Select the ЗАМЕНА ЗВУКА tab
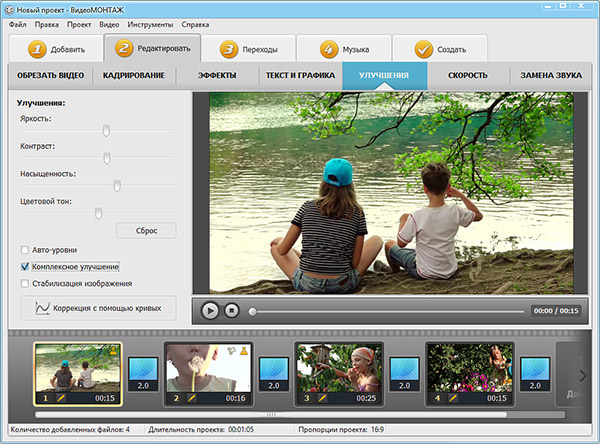This screenshot has height=444, width=600. 551,75
